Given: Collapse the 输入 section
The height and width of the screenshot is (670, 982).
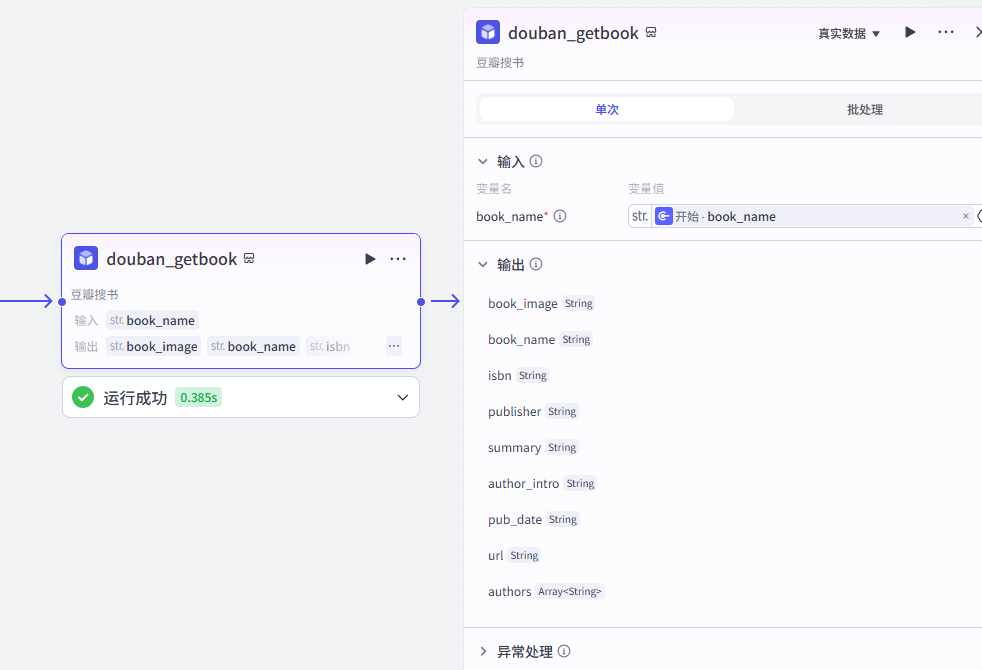Looking at the screenshot, I should [x=483, y=162].
